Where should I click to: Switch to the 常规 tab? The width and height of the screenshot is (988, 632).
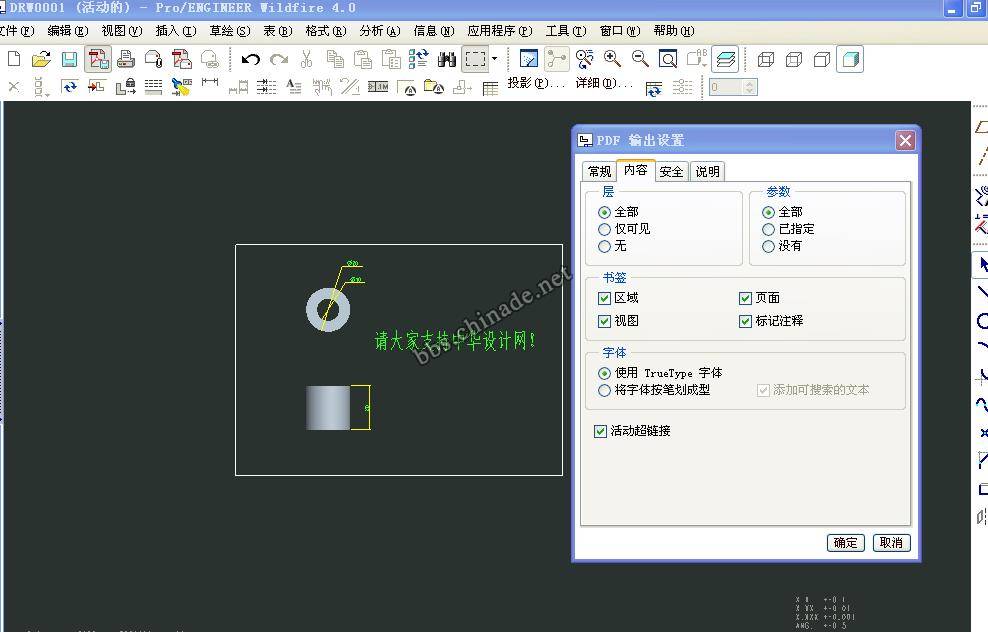599,171
